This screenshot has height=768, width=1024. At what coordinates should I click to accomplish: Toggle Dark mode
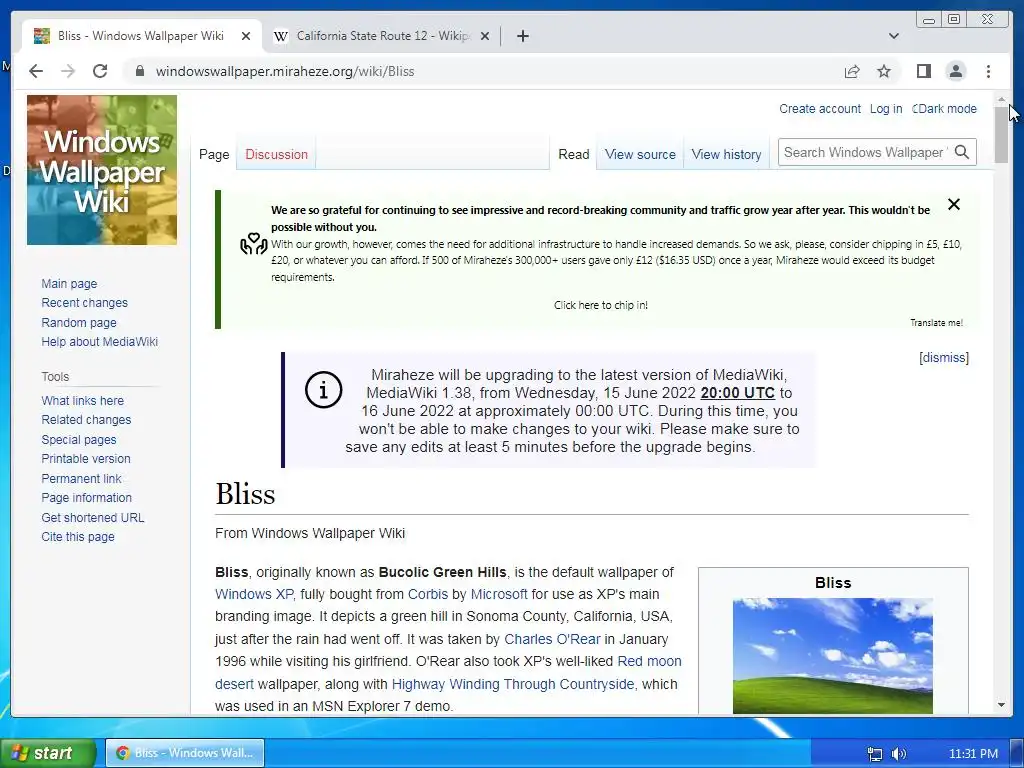pos(944,109)
